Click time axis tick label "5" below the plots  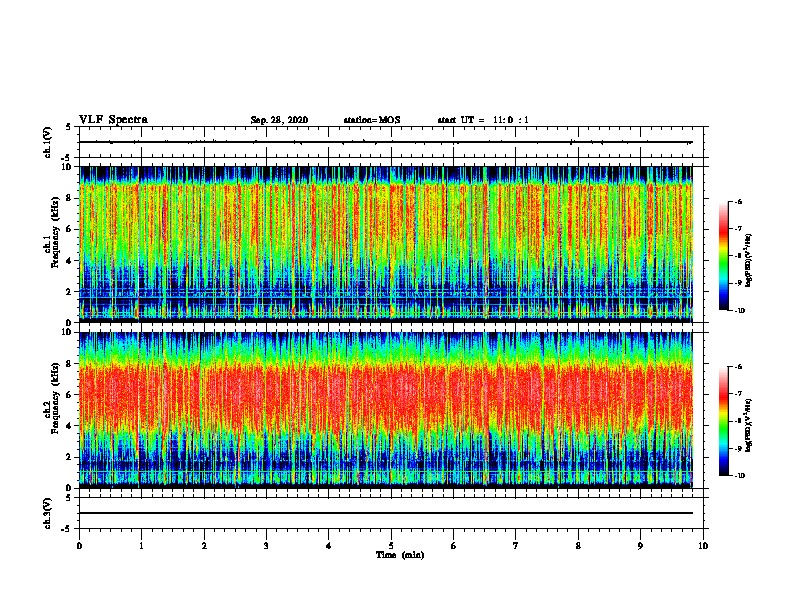(x=391, y=546)
